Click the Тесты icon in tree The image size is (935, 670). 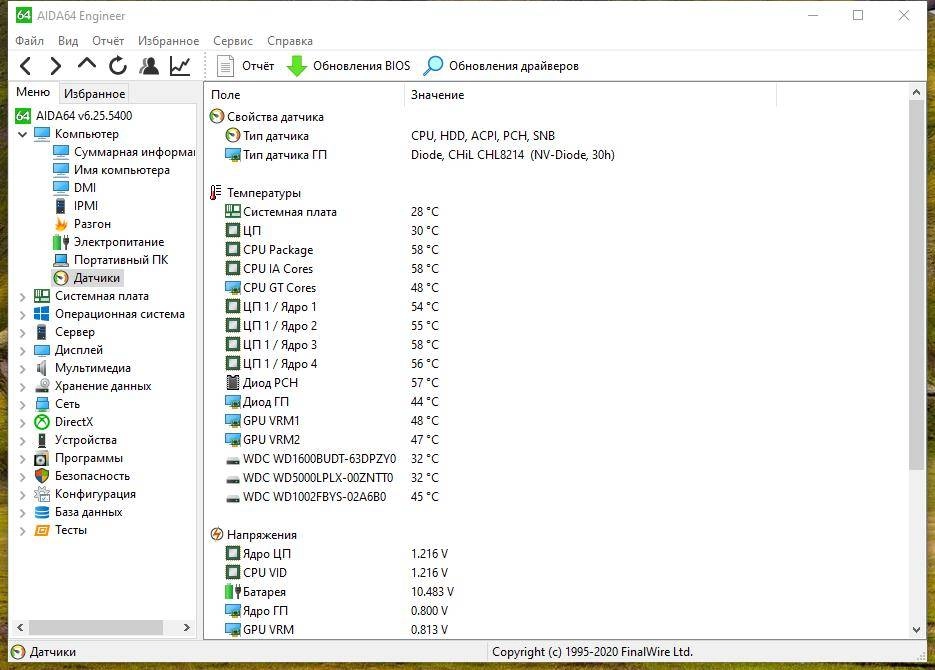coord(42,530)
